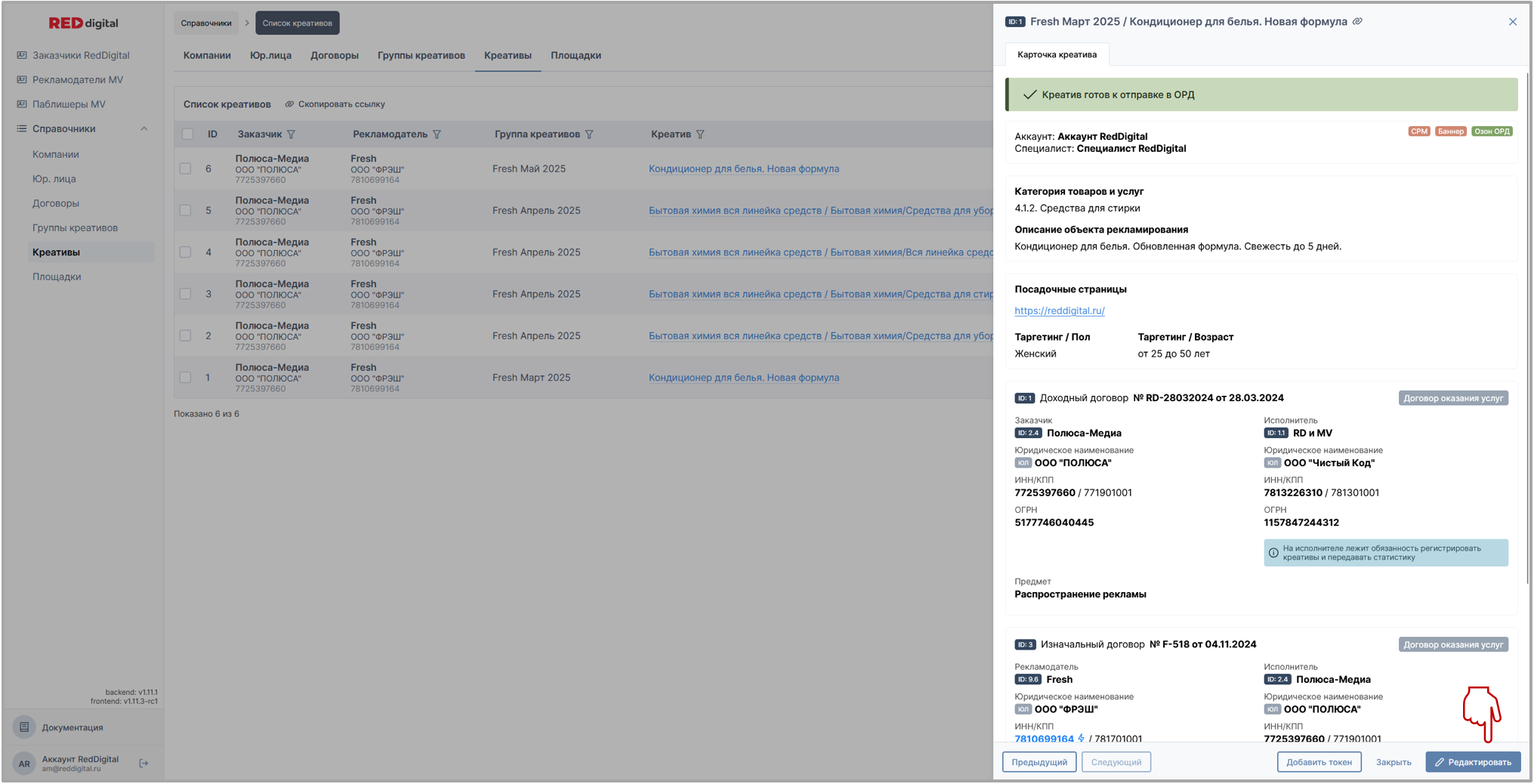Collapse the Справочники sidebar section
1534x784 pixels.
[144, 129]
